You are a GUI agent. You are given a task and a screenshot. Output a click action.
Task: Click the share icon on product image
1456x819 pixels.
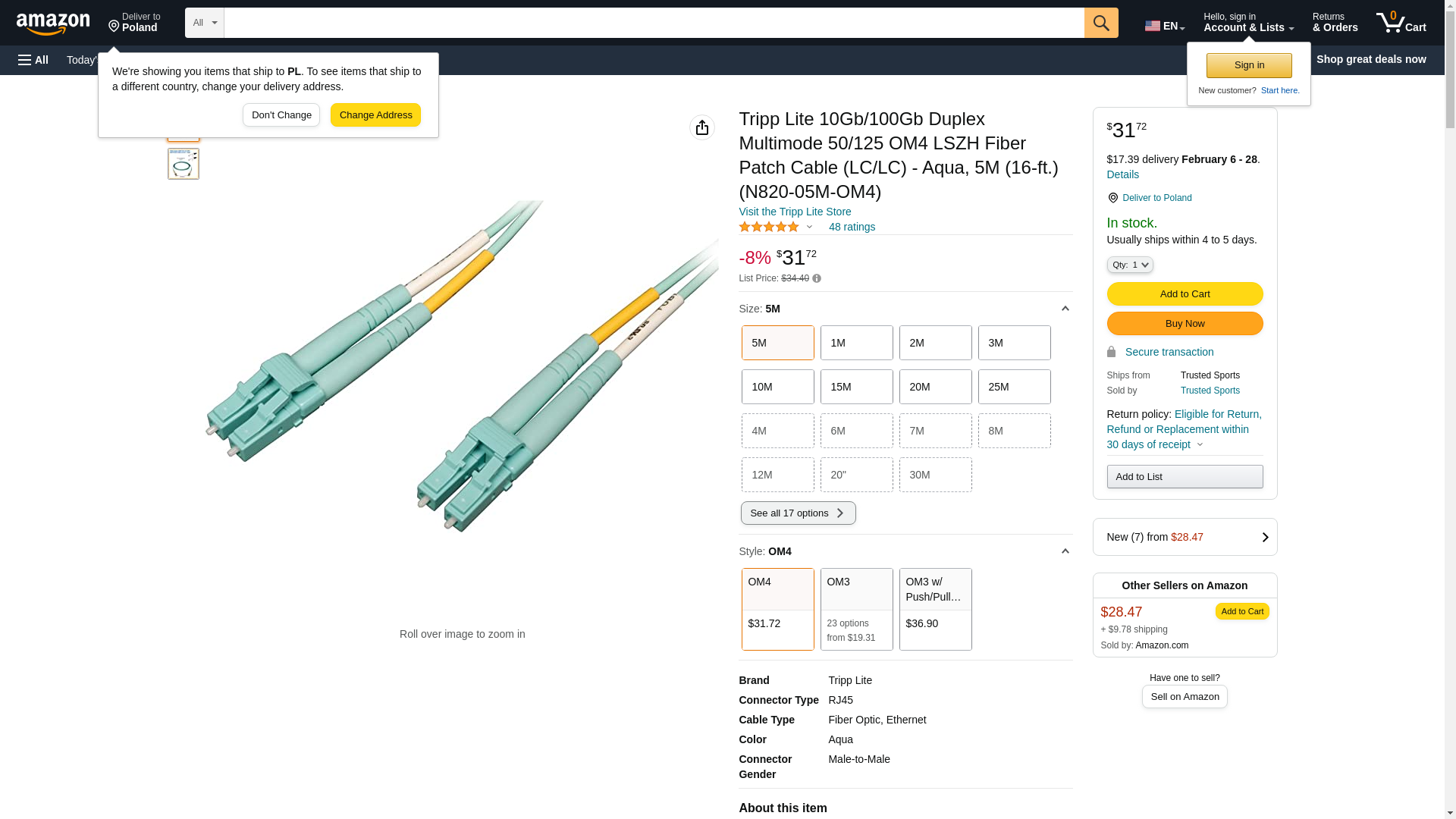(x=701, y=127)
